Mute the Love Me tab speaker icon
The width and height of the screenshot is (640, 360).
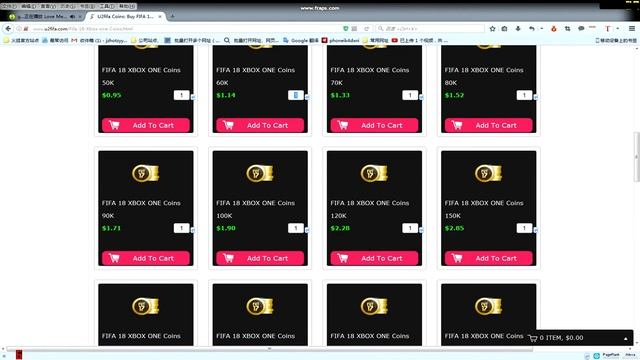coord(72,17)
